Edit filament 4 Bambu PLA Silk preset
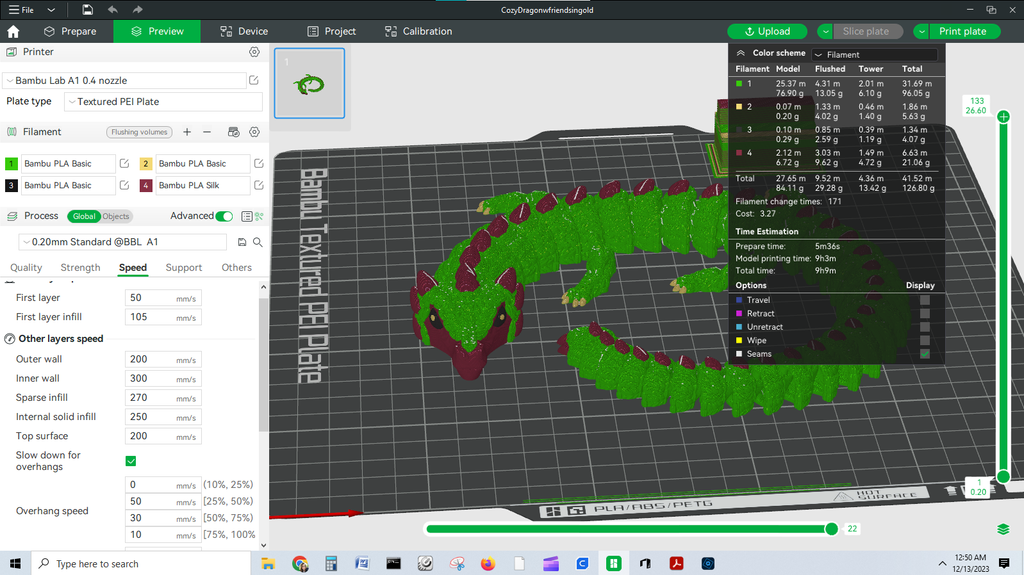Viewport: 1024px width, 575px height. [x=259, y=185]
